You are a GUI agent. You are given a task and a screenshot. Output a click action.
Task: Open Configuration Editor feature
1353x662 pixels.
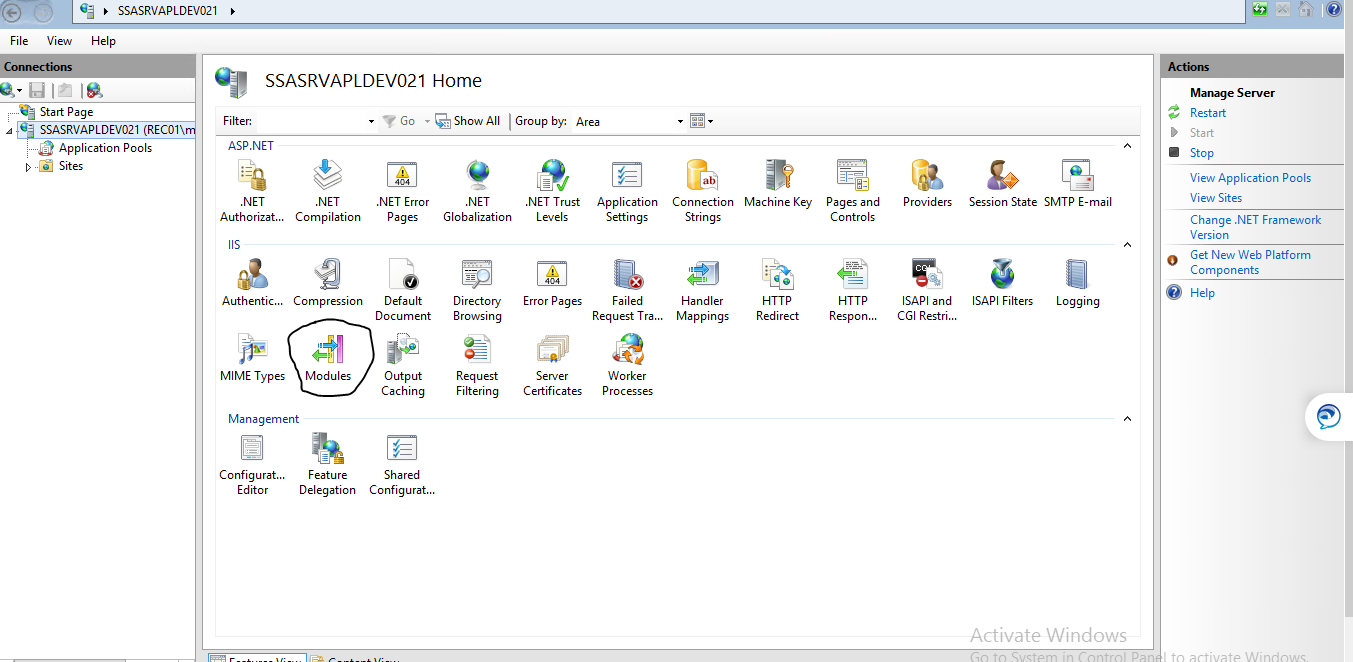click(252, 464)
